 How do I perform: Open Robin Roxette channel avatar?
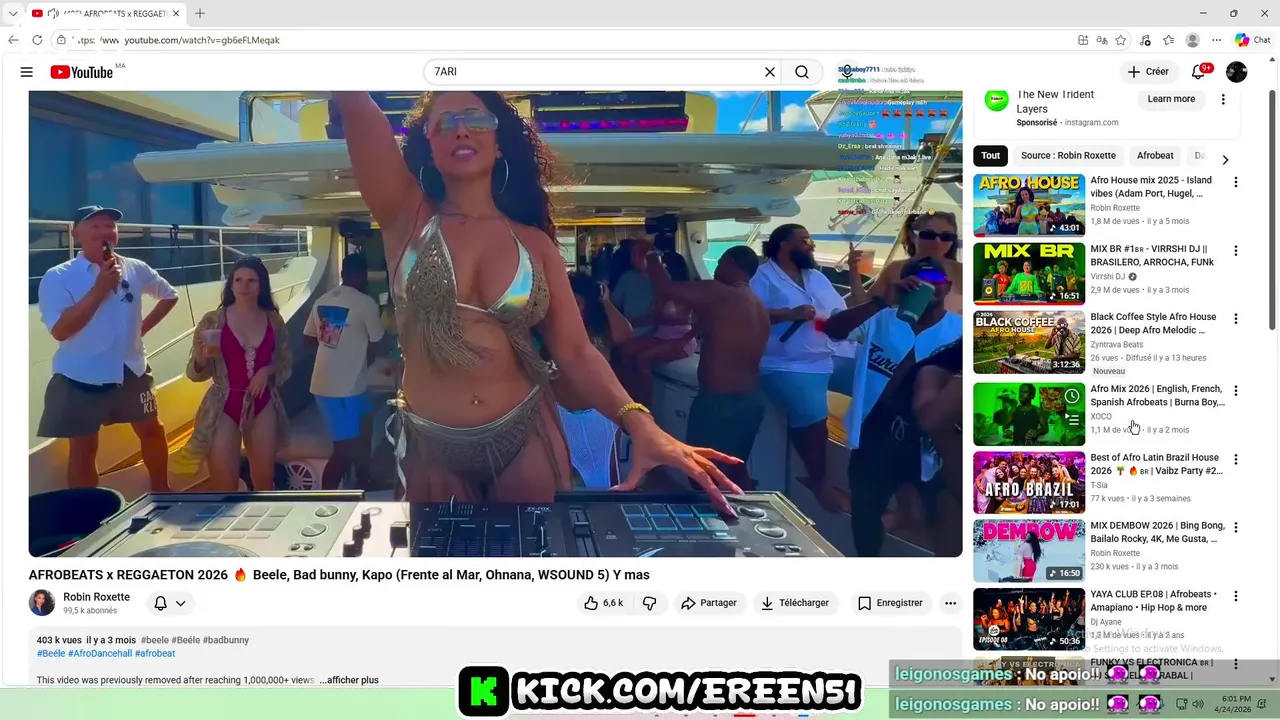pos(42,603)
